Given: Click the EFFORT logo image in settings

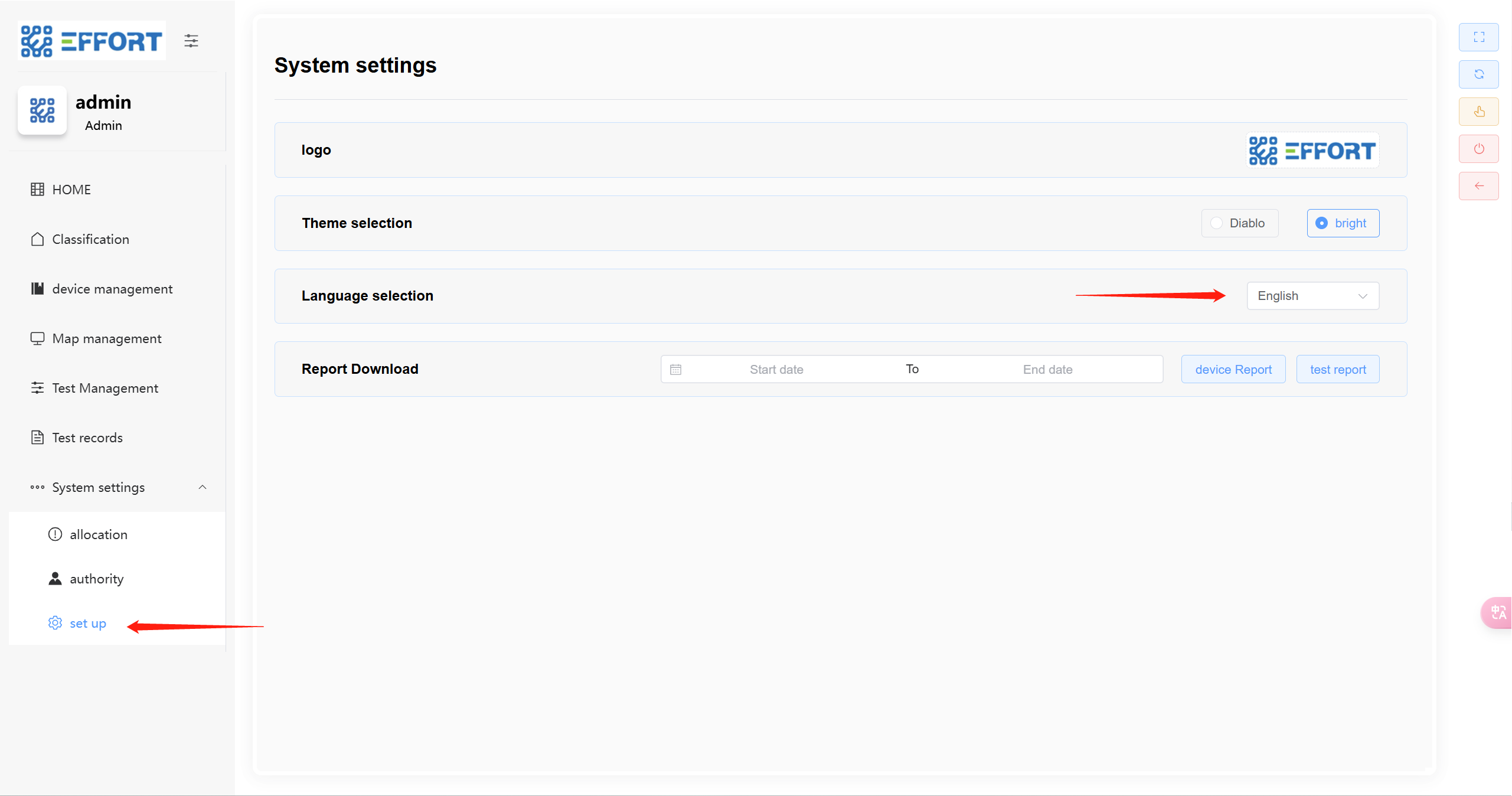Looking at the screenshot, I should click(1312, 151).
